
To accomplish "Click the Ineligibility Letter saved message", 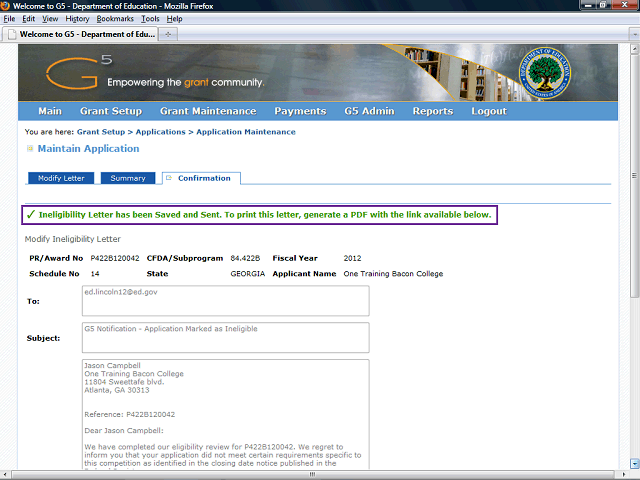I will click(265, 215).
